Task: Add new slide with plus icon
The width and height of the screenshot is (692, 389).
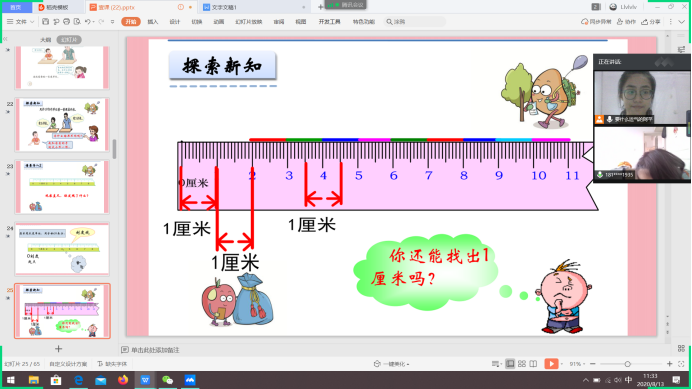Action: point(58,349)
